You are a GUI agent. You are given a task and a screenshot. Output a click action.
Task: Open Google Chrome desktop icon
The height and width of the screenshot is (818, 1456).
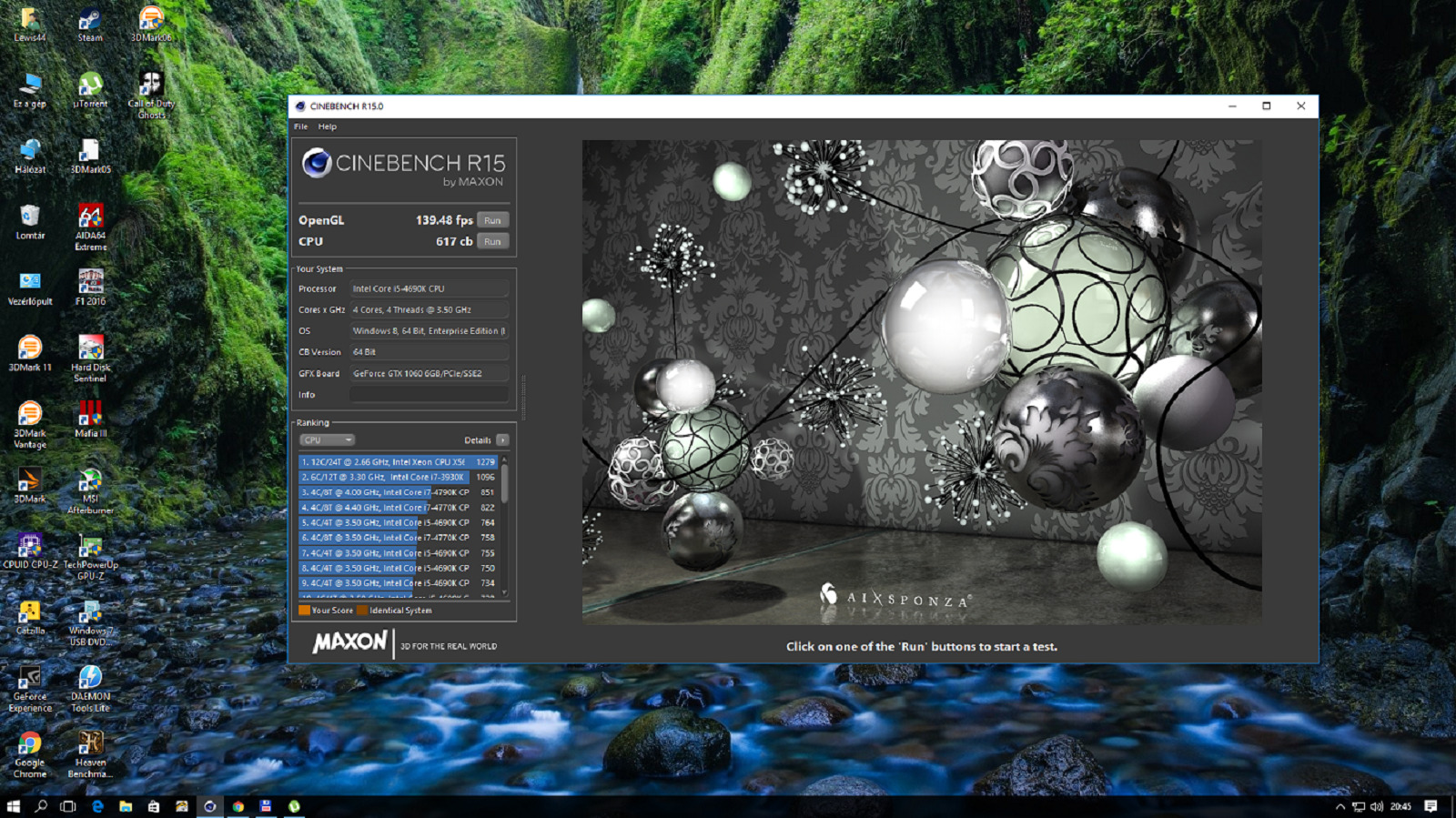[30, 755]
